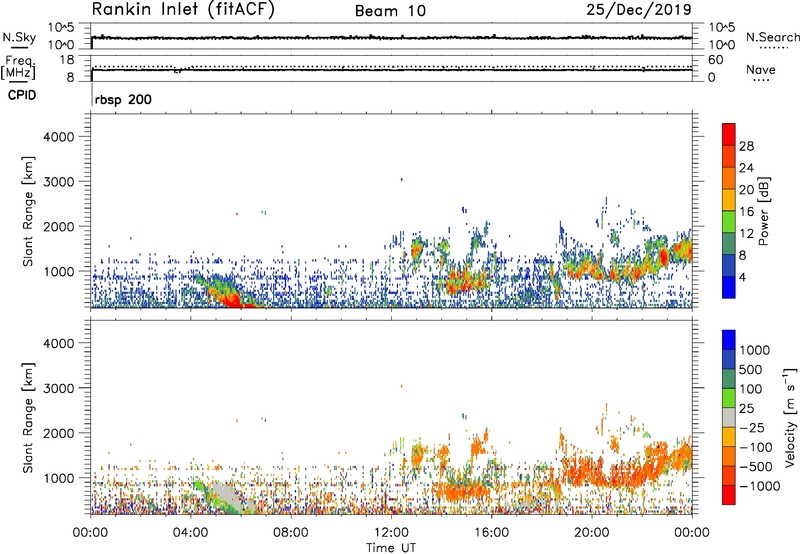800x554 pixels.
Task: Click 'Slant Range [km]' on velocity panel
Action: (x=28, y=418)
